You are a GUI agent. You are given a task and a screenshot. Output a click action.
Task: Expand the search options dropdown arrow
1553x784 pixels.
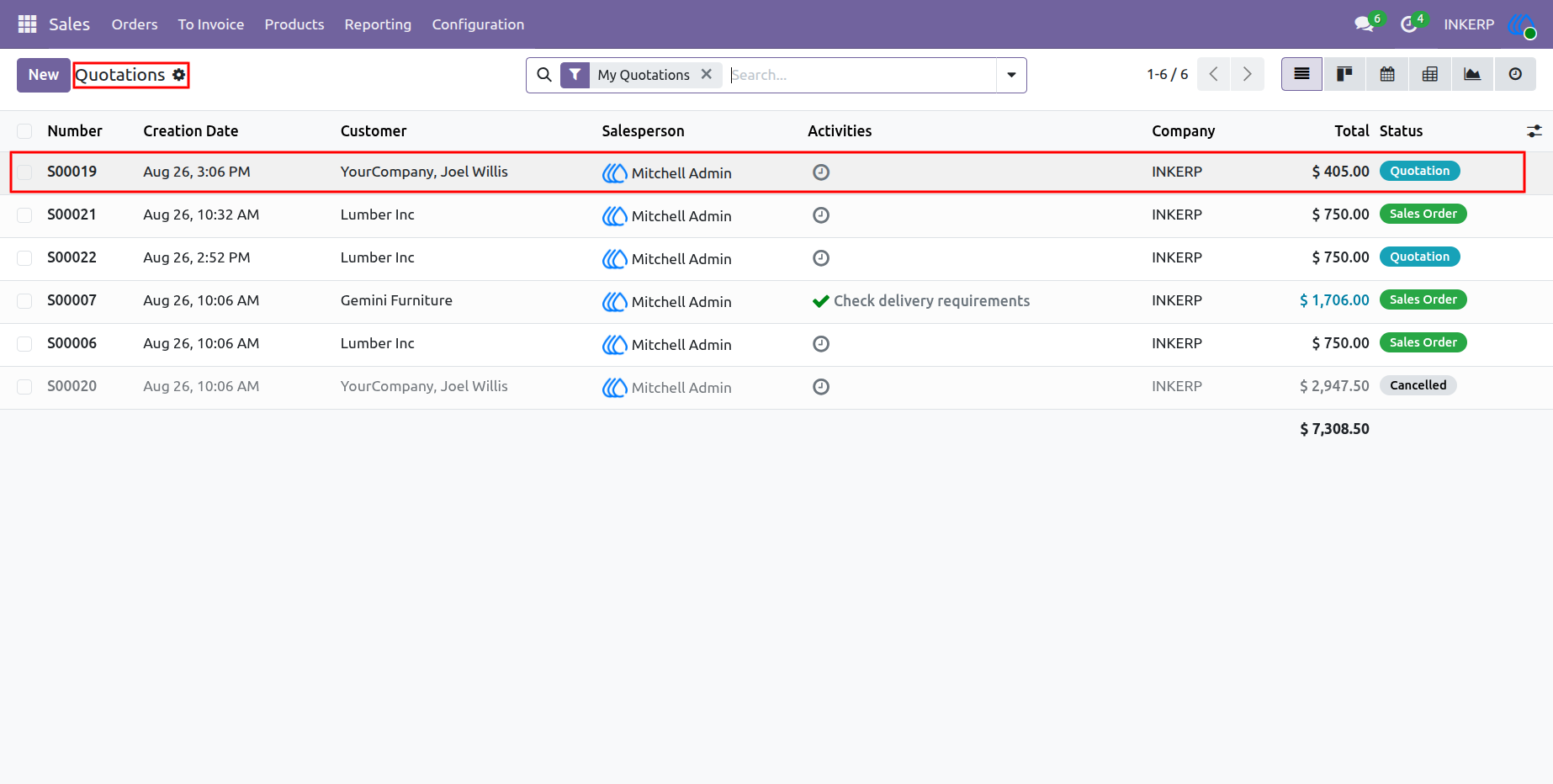[1011, 75]
